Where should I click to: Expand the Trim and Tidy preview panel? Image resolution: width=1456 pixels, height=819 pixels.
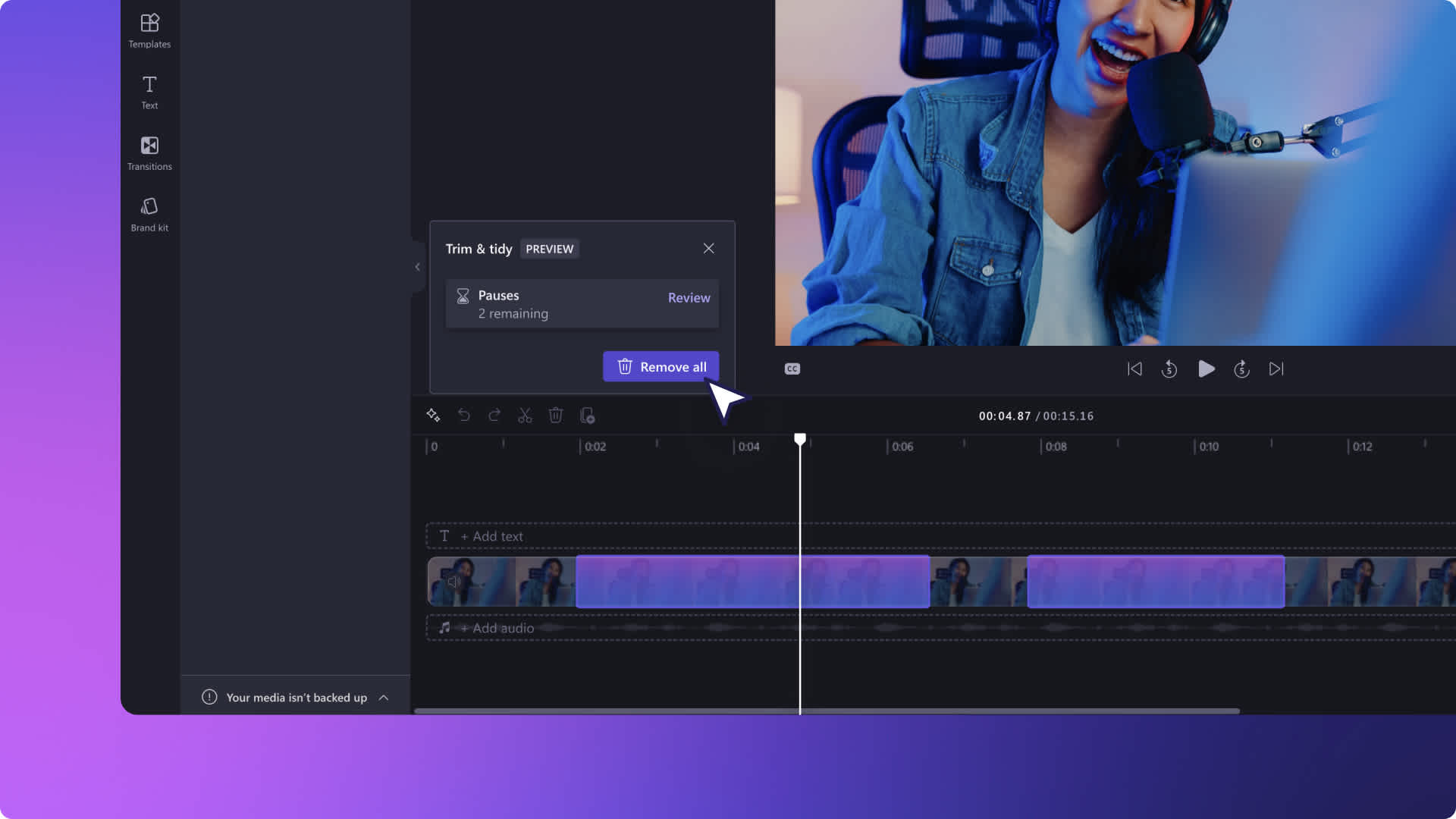point(418,267)
